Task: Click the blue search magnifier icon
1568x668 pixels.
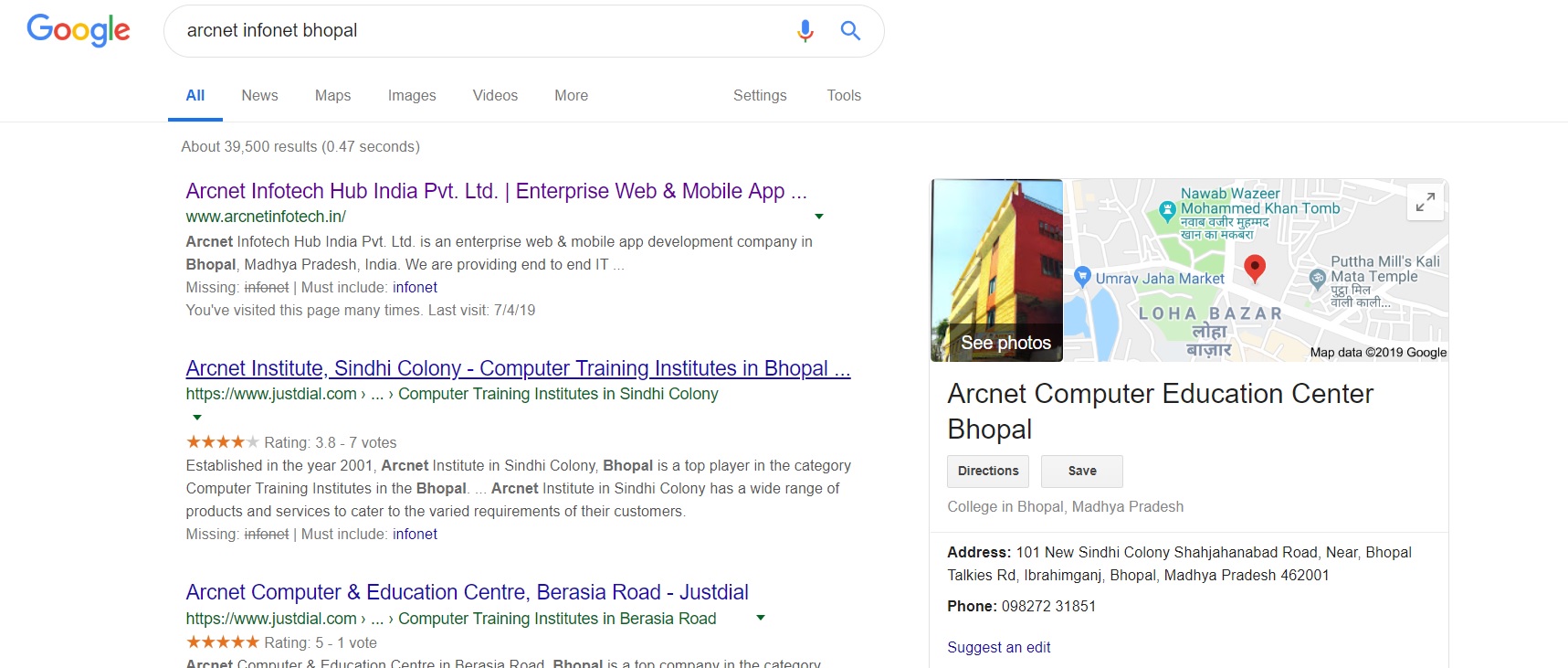Action: [x=850, y=31]
